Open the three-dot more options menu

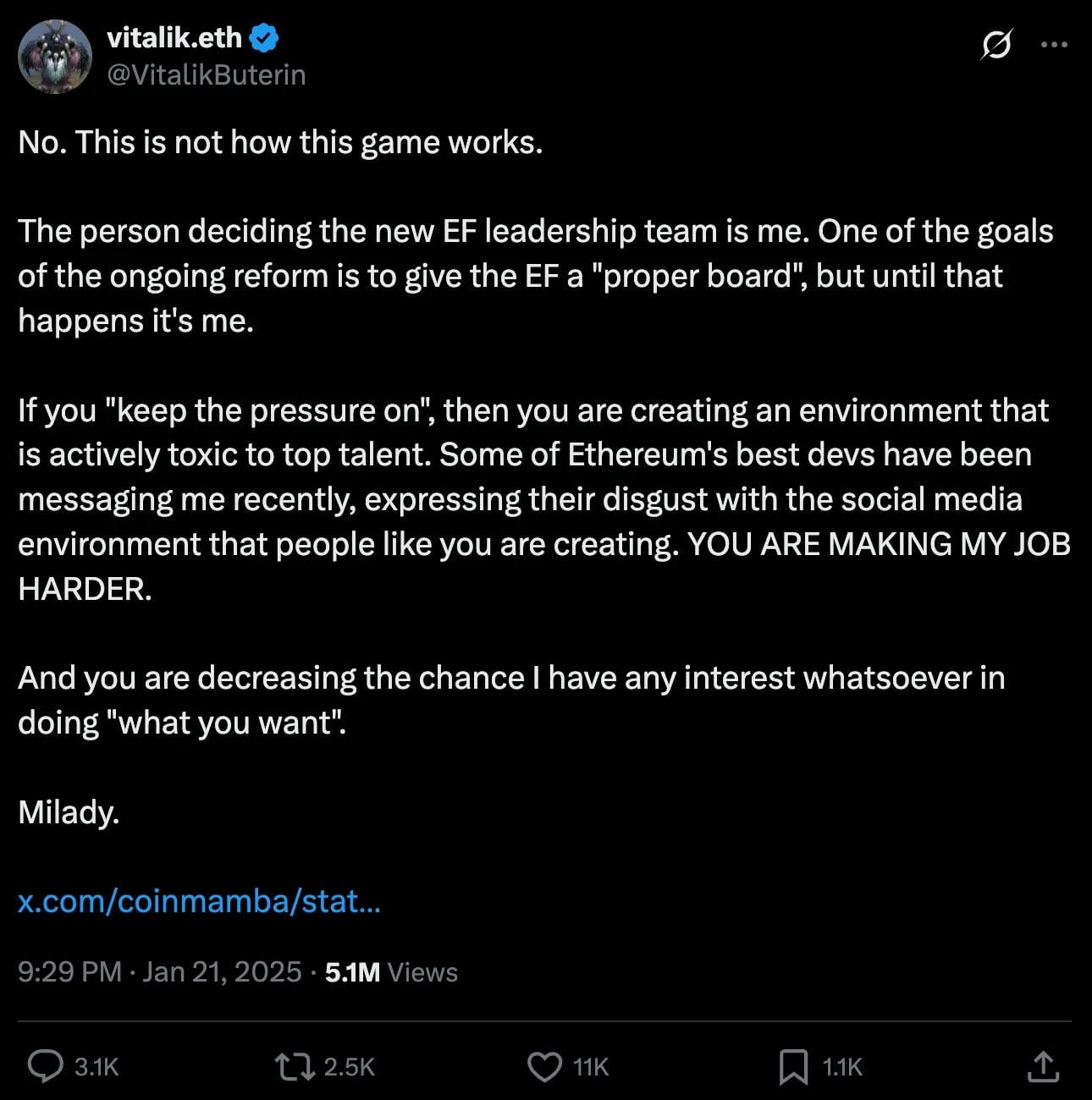1054,45
